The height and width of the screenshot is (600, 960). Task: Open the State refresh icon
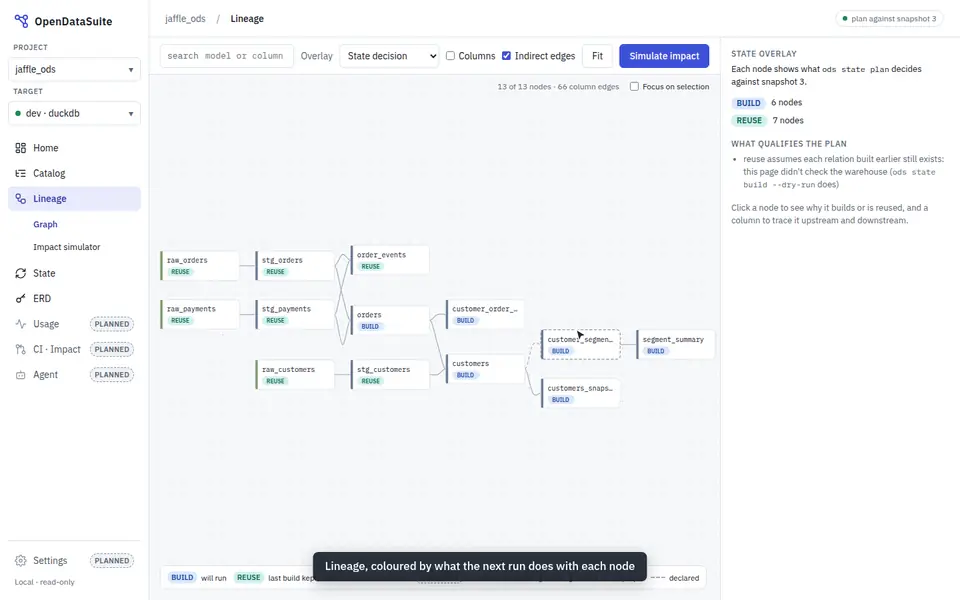tap(21, 273)
